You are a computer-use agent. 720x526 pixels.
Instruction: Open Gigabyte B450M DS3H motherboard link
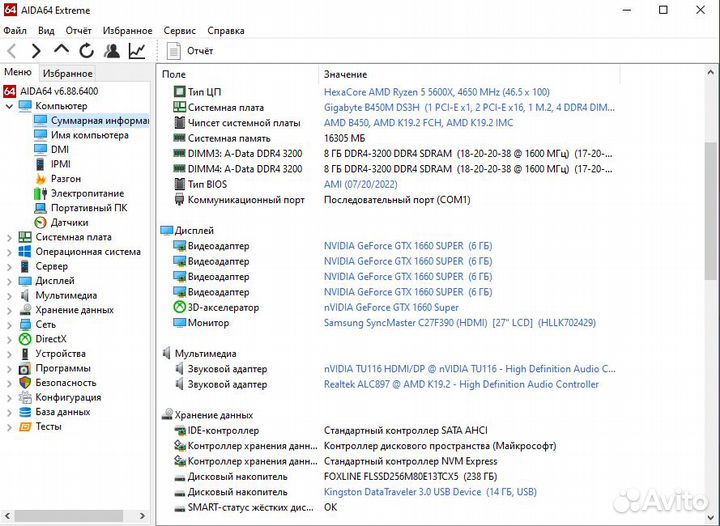(469, 107)
